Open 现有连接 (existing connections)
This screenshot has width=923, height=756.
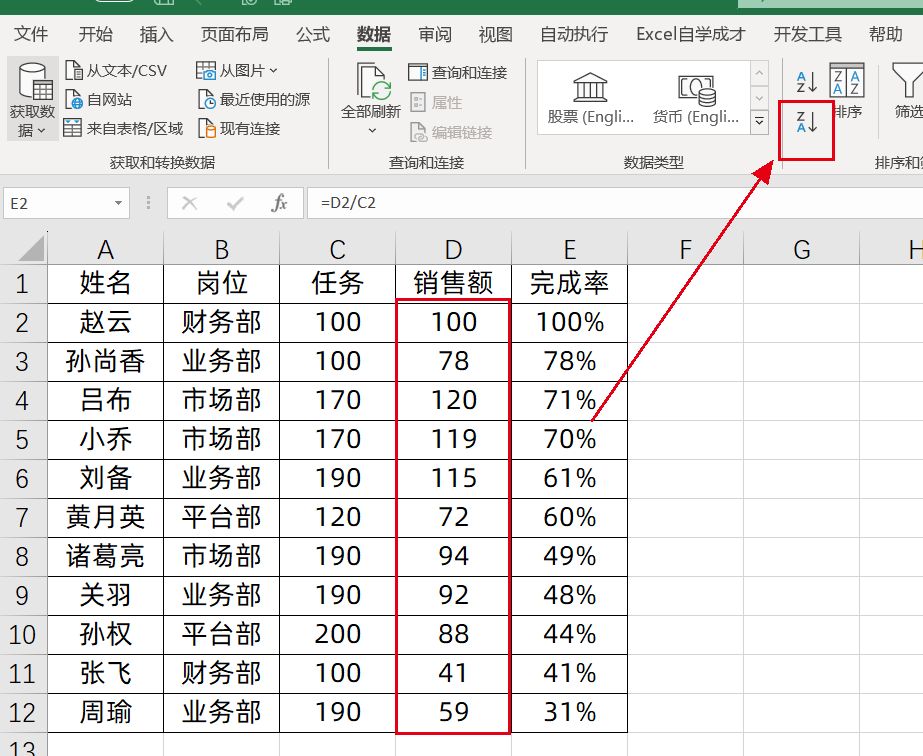tap(239, 128)
